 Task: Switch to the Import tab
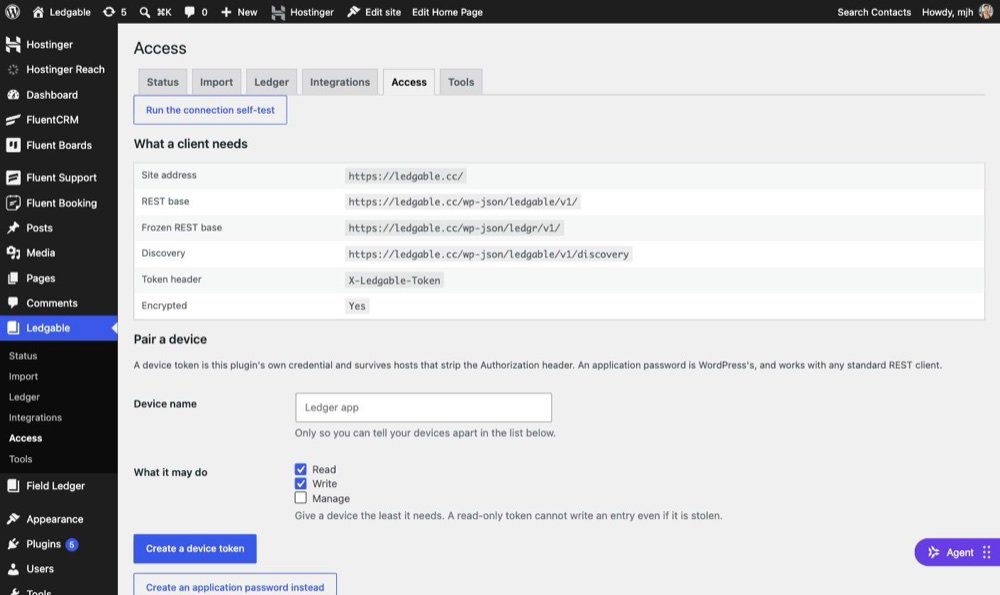(x=216, y=82)
